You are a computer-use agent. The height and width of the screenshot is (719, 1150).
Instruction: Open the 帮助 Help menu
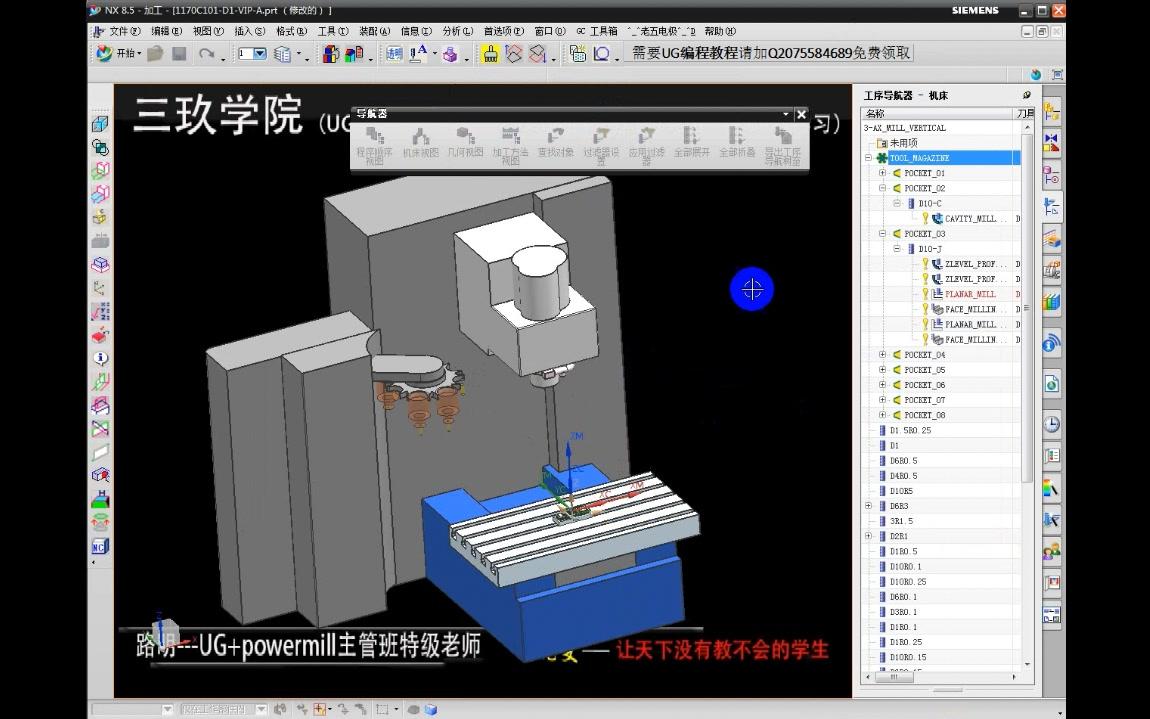pos(719,31)
